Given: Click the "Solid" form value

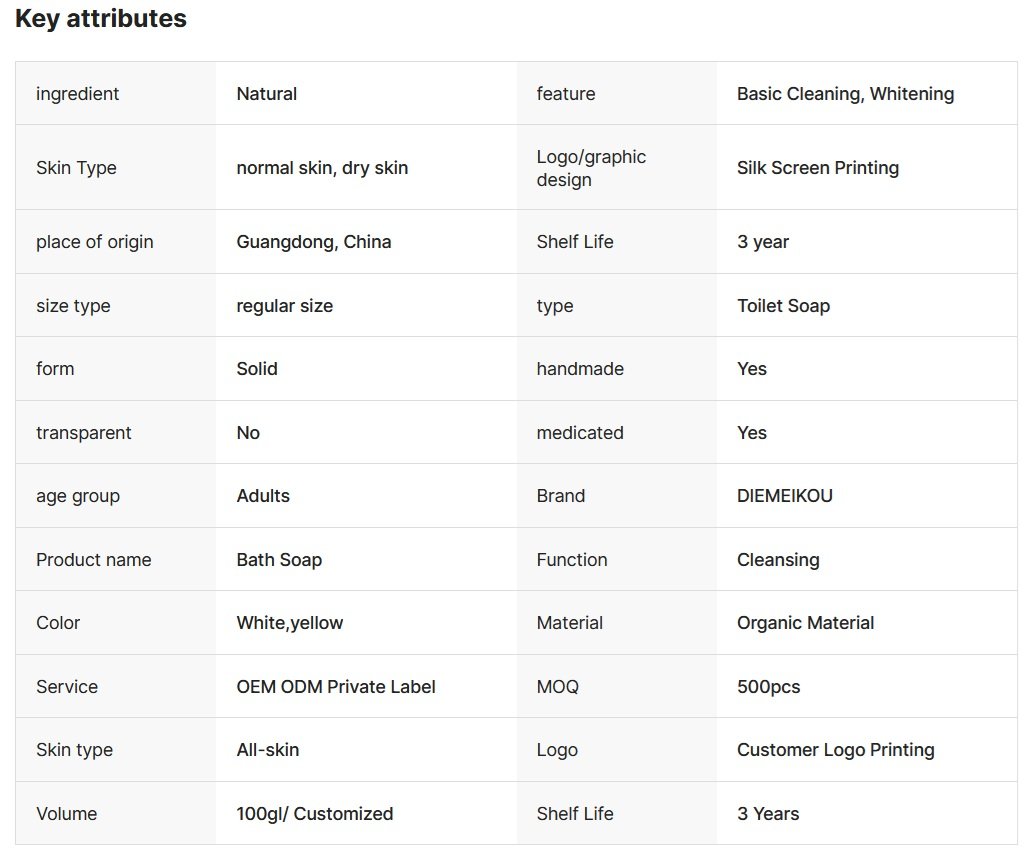Looking at the screenshot, I should tap(257, 369).
